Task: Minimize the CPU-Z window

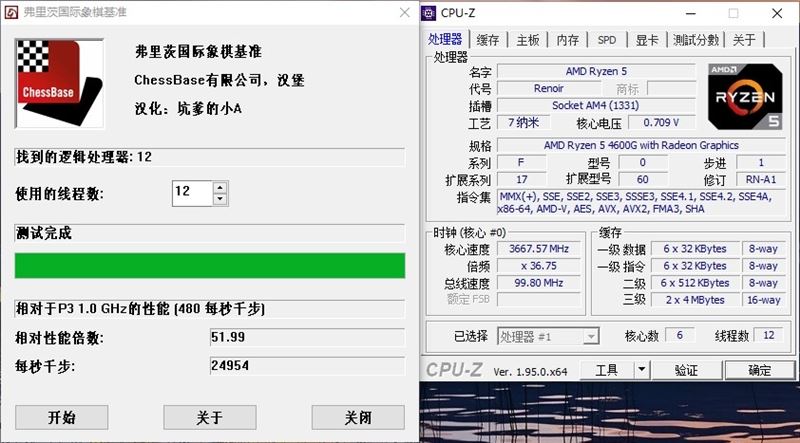Action: (689, 13)
